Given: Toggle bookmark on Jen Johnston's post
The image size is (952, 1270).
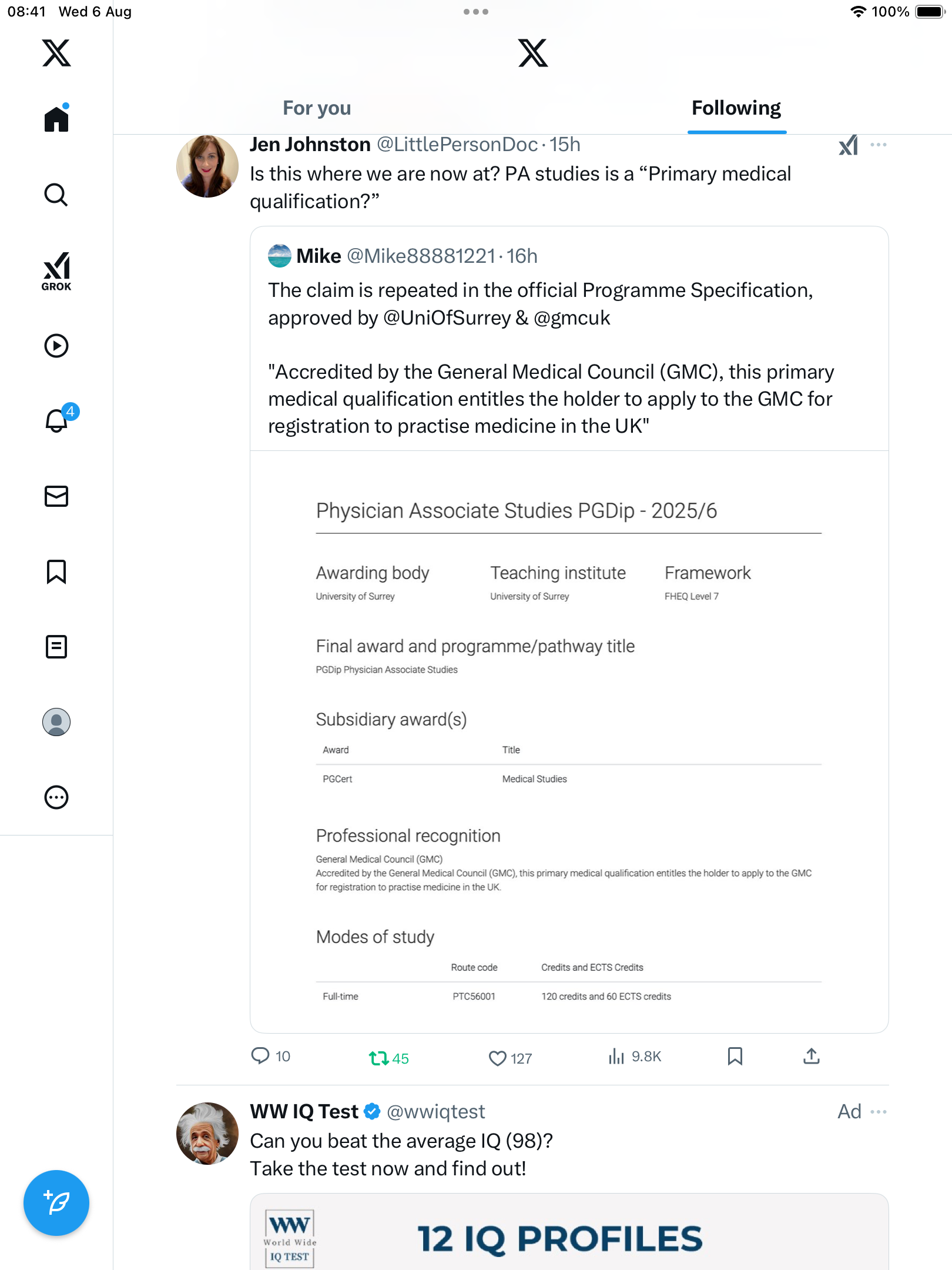Looking at the screenshot, I should tap(735, 1057).
